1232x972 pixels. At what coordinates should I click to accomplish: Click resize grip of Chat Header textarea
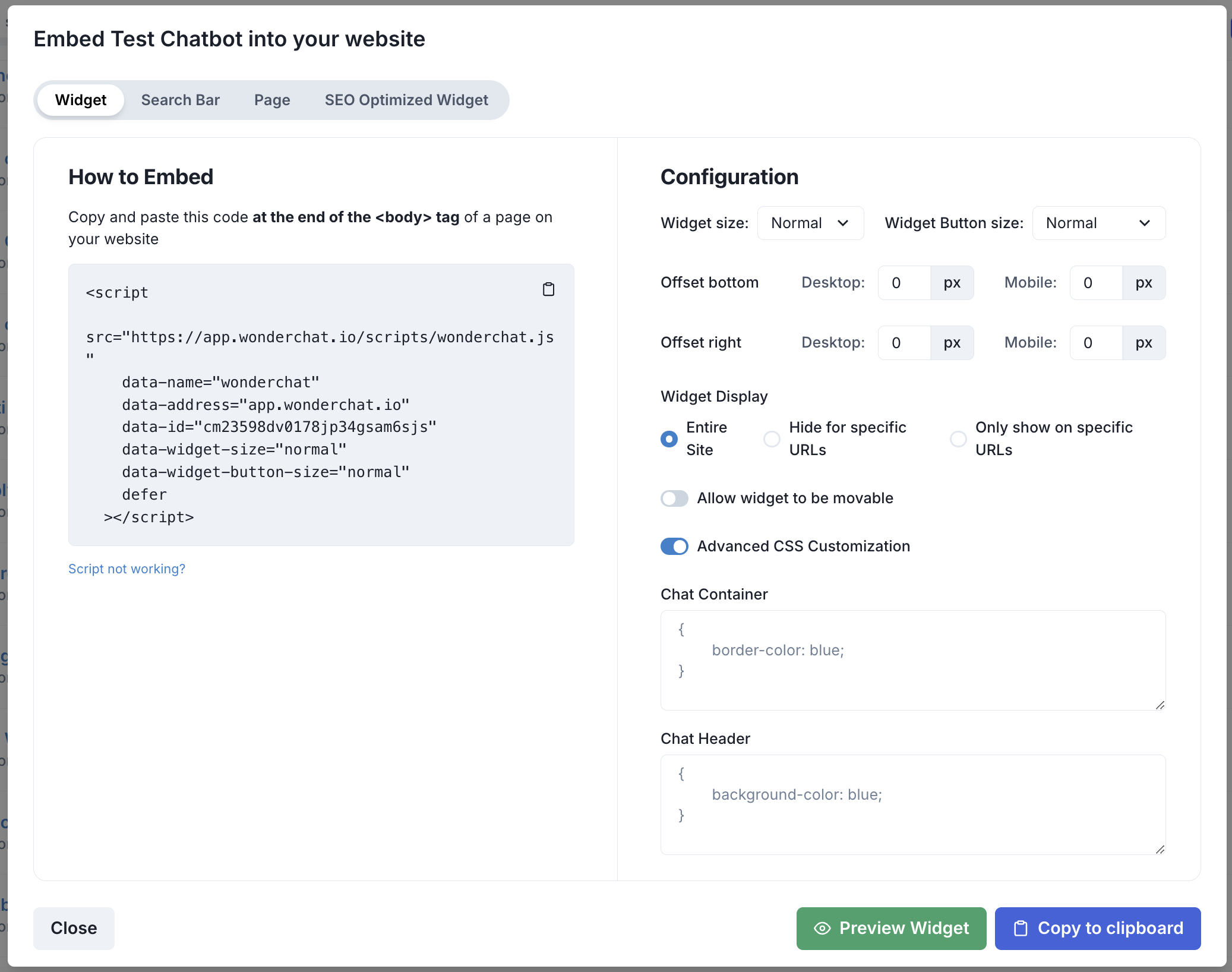point(1160,849)
